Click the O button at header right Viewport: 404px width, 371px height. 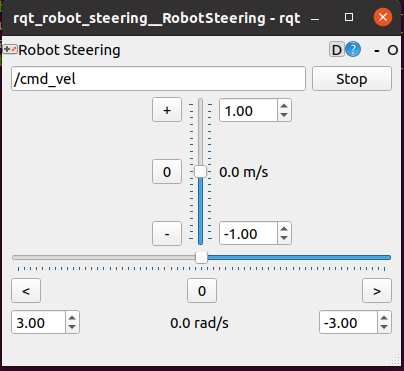[x=392, y=50]
